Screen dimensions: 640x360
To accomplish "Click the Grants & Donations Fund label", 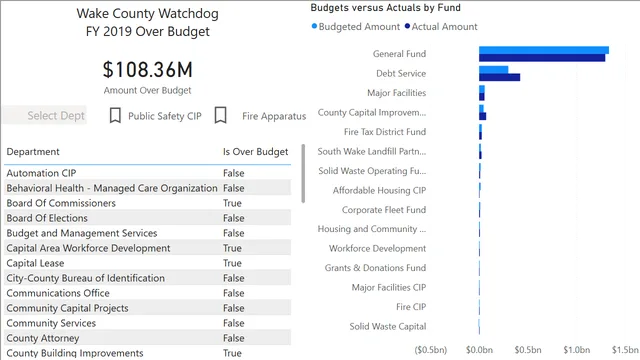I will click(x=375, y=268).
